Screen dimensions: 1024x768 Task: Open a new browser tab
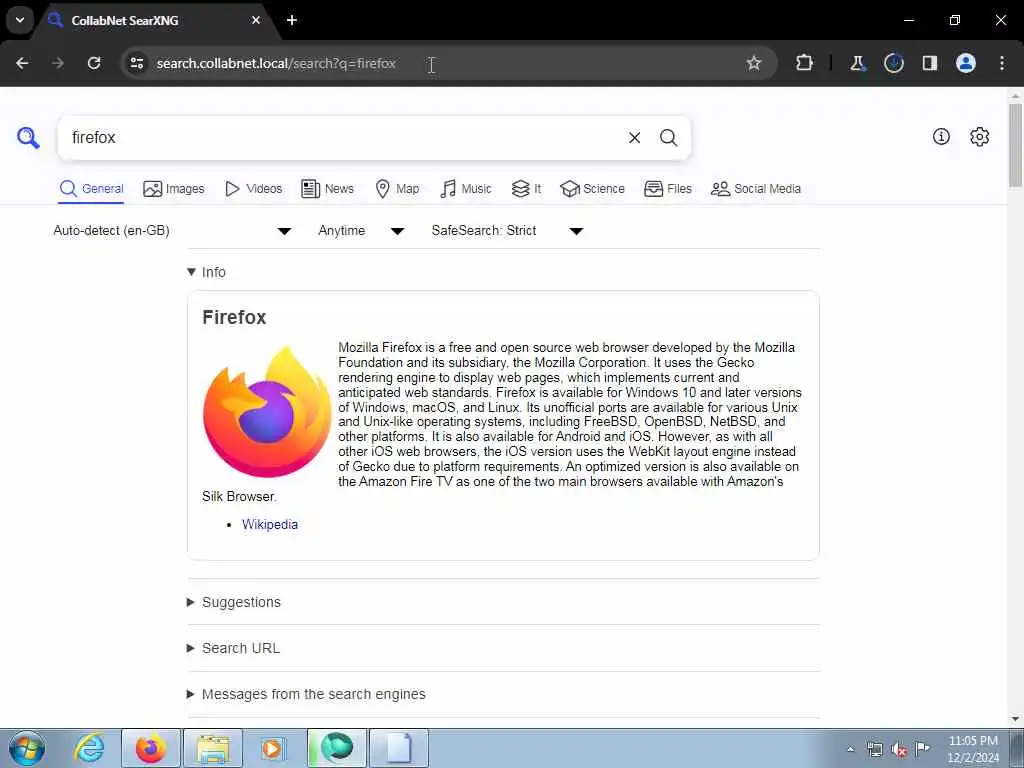(x=292, y=20)
